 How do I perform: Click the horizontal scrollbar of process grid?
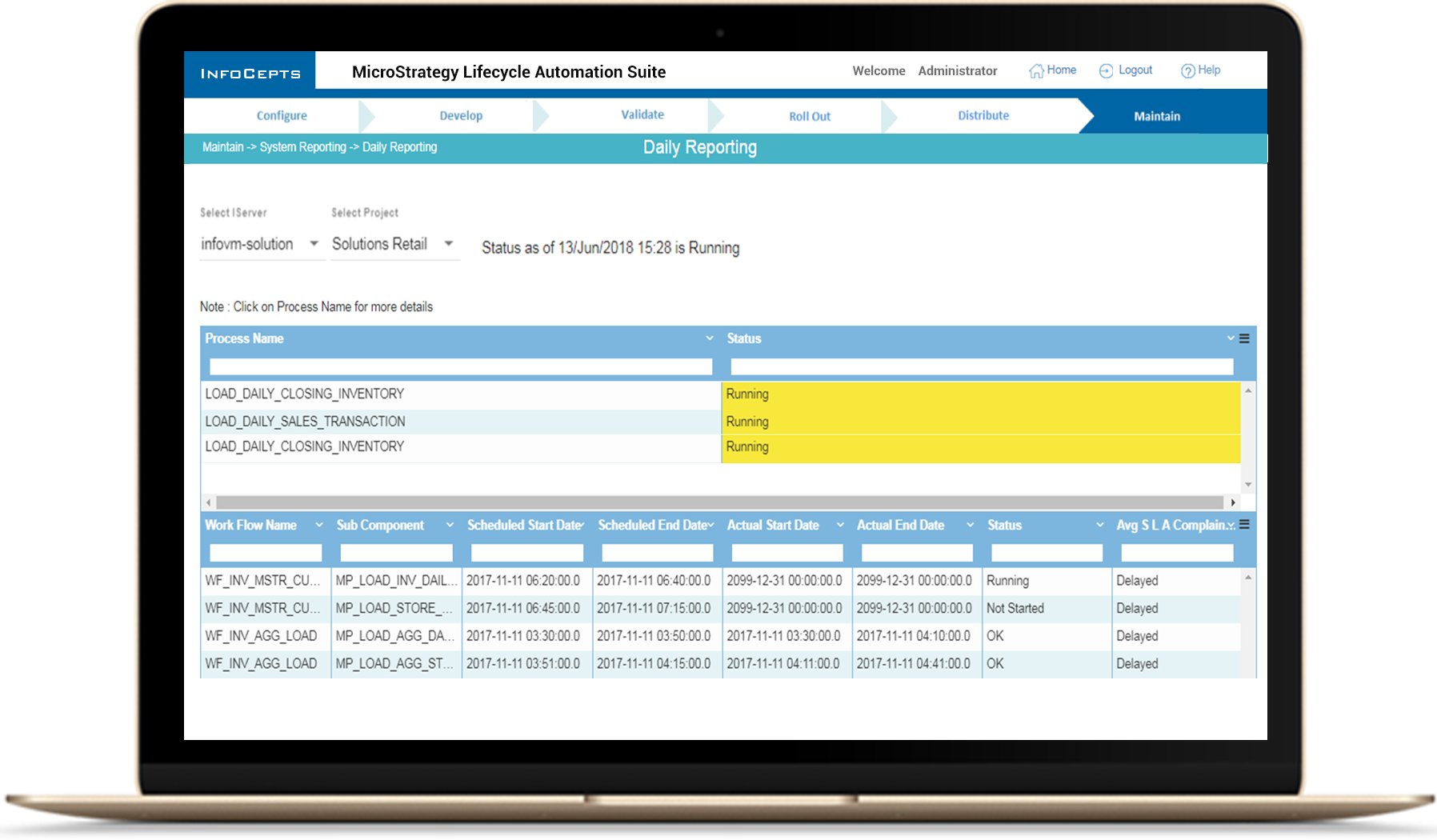(719, 502)
